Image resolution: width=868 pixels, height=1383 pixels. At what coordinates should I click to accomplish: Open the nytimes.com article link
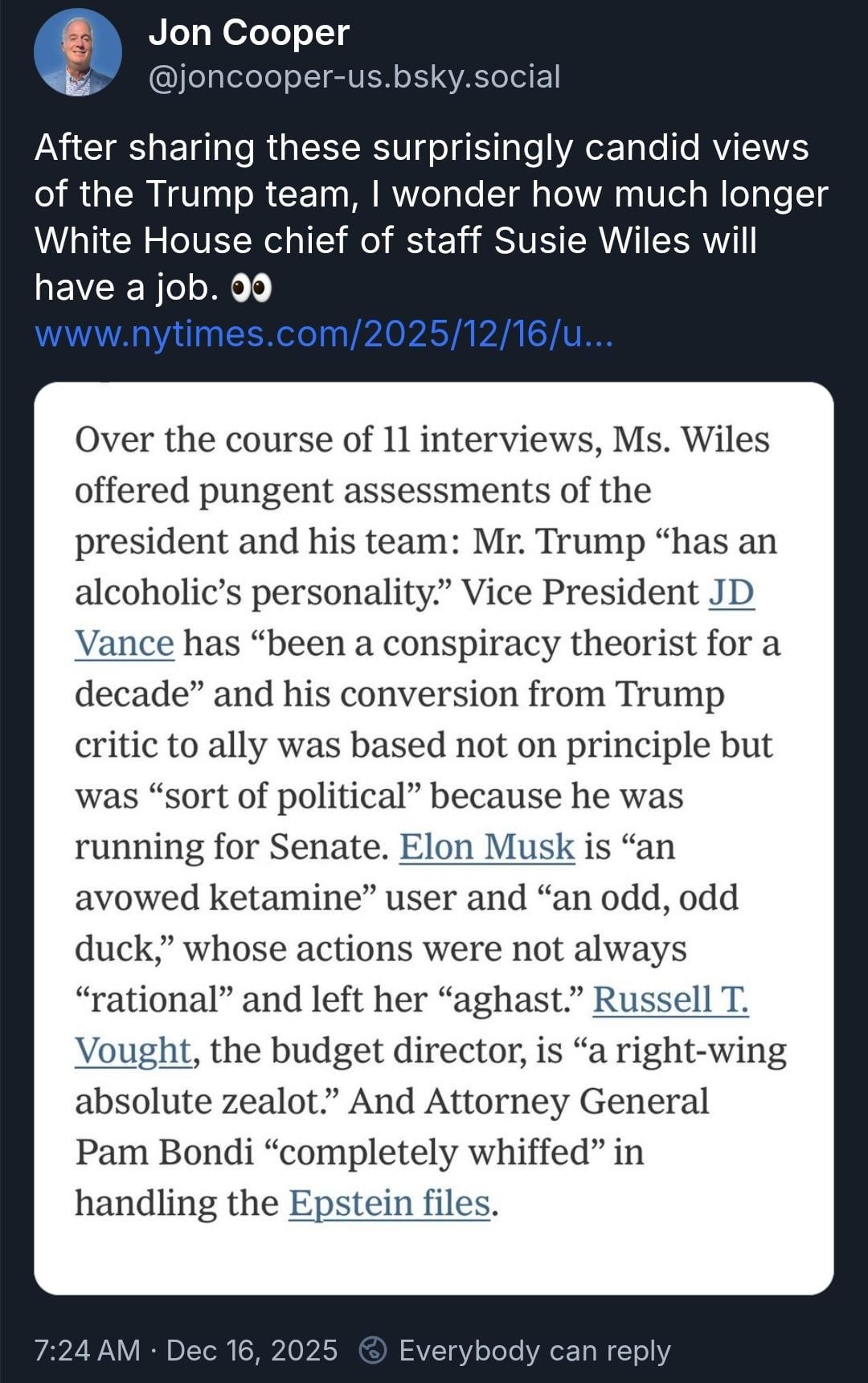point(324,333)
